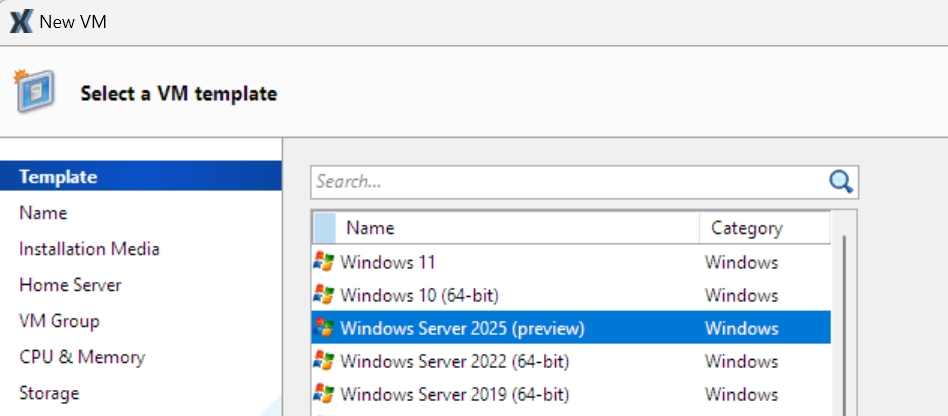
Task: Click Windows category cell for Windows 10
Action: click(x=741, y=295)
